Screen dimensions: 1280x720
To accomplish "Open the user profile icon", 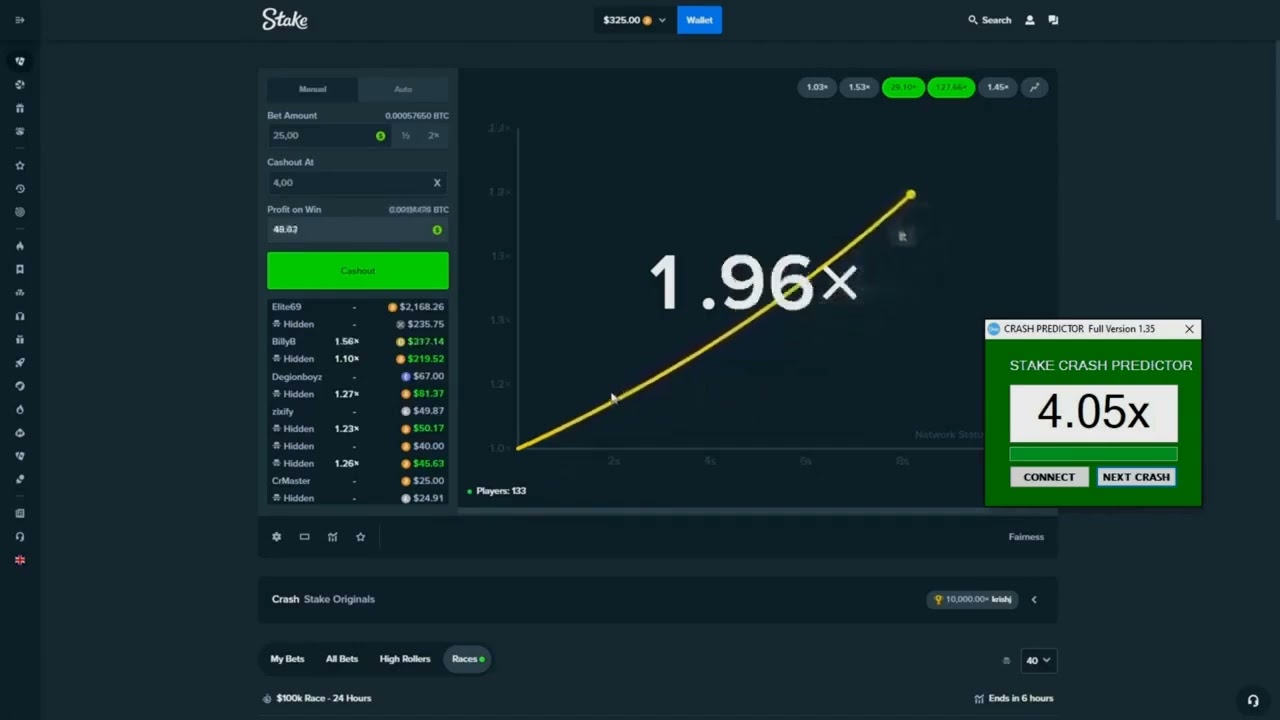I will tap(1030, 20).
